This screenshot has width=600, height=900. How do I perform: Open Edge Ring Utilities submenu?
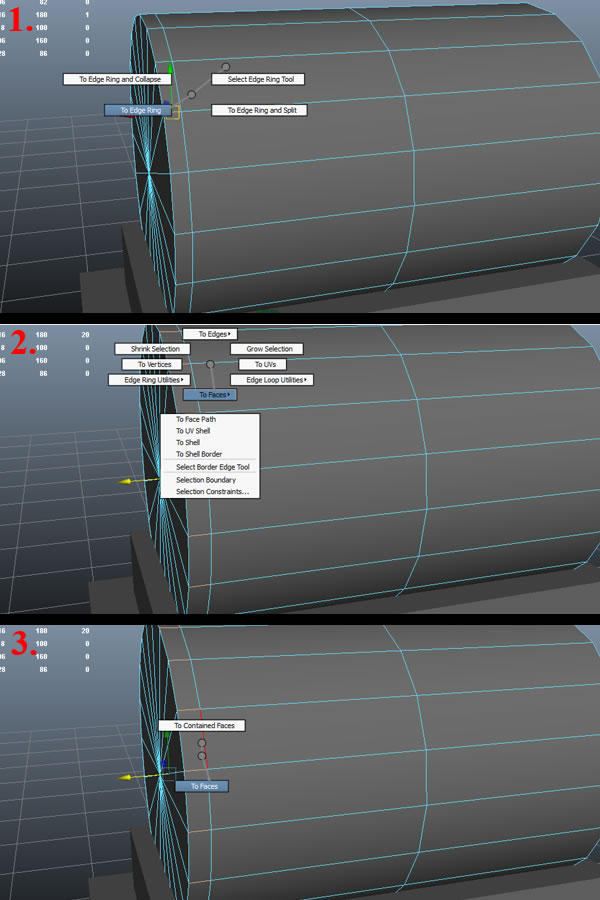pyautogui.click(x=150, y=380)
